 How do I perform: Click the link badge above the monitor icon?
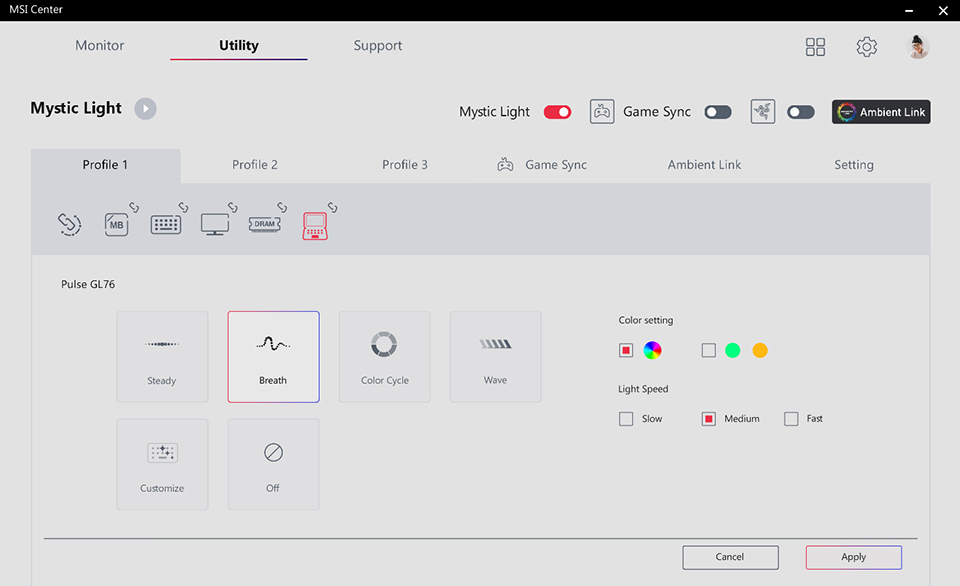coord(233,208)
